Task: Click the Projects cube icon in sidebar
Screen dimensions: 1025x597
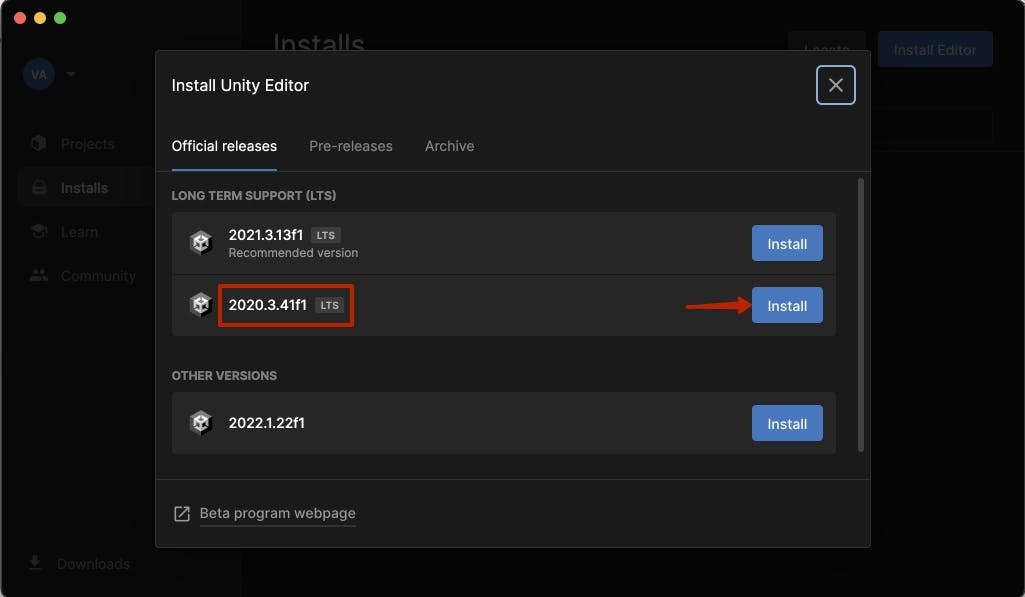Action: click(x=39, y=143)
